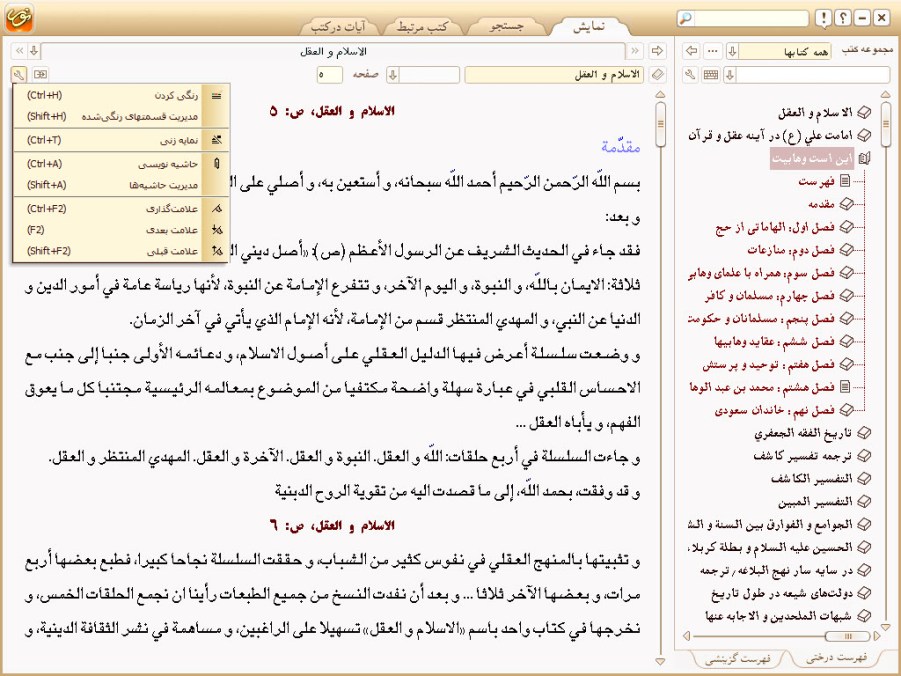
Task: Select التفسير المبين book
Action: (x=815, y=502)
